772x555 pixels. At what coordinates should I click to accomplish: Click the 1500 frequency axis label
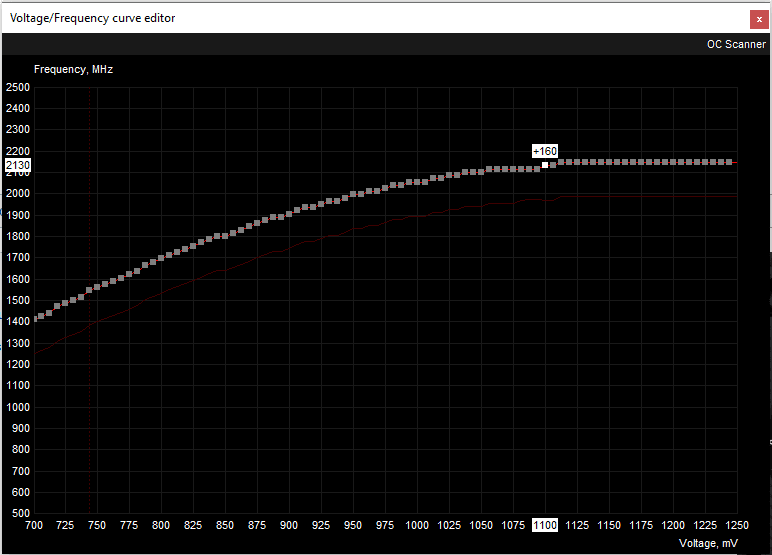tap(18, 300)
